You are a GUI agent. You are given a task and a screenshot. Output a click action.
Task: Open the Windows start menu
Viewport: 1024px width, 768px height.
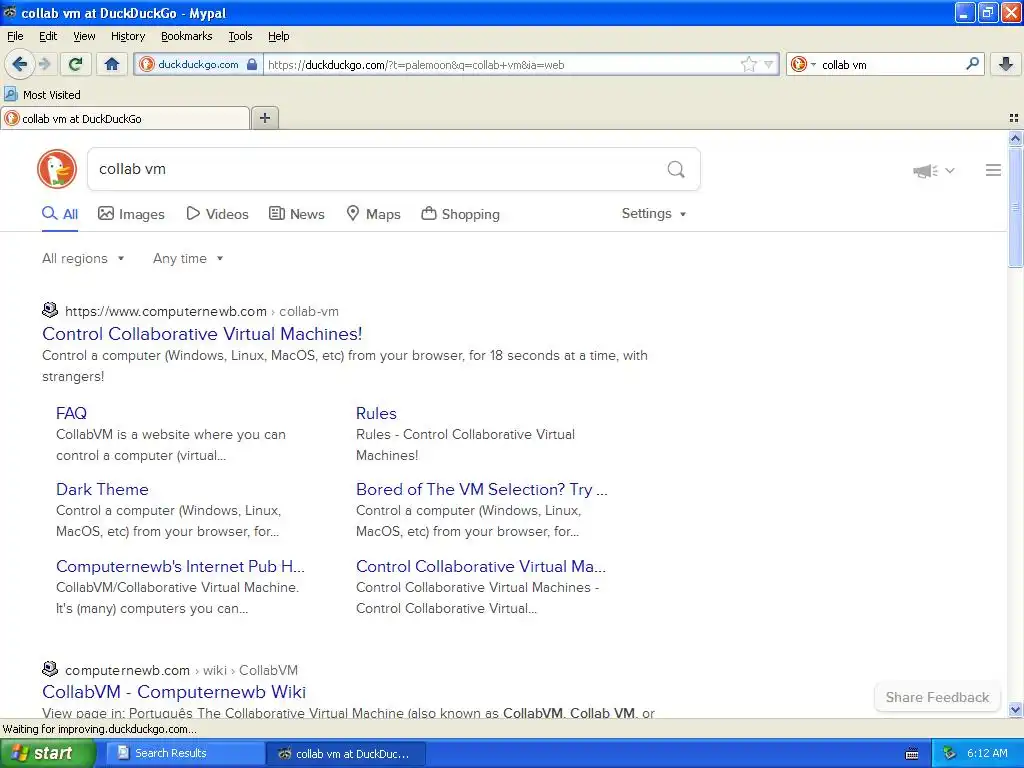click(x=47, y=753)
